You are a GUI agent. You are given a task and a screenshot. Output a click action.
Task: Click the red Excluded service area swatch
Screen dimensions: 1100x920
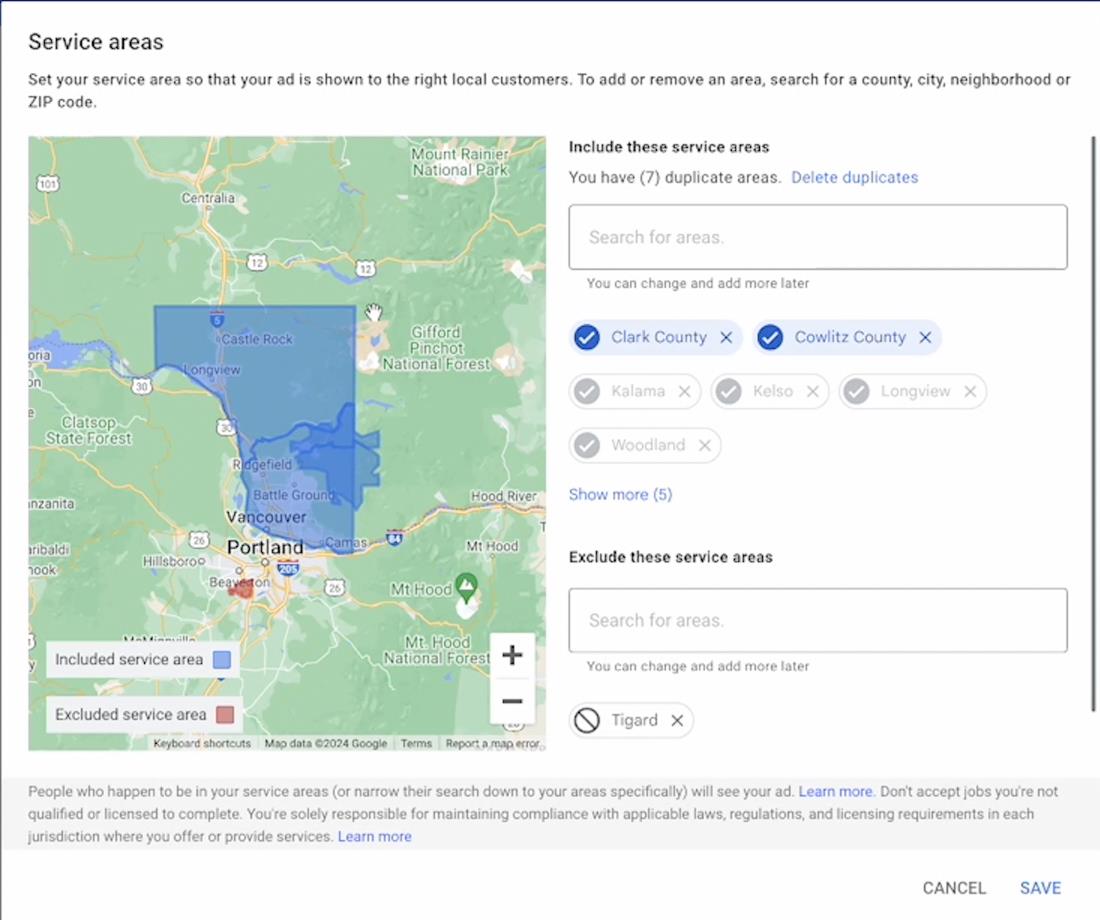tap(224, 714)
